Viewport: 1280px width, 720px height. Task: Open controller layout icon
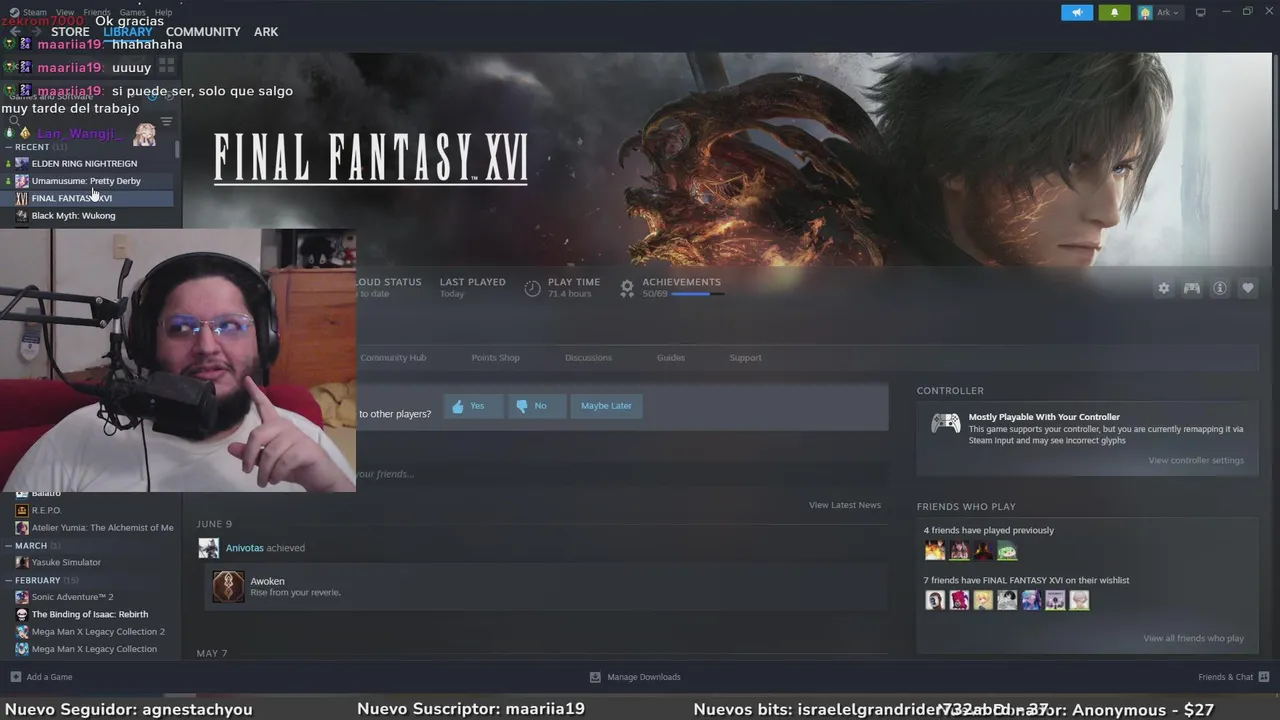[1192, 288]
